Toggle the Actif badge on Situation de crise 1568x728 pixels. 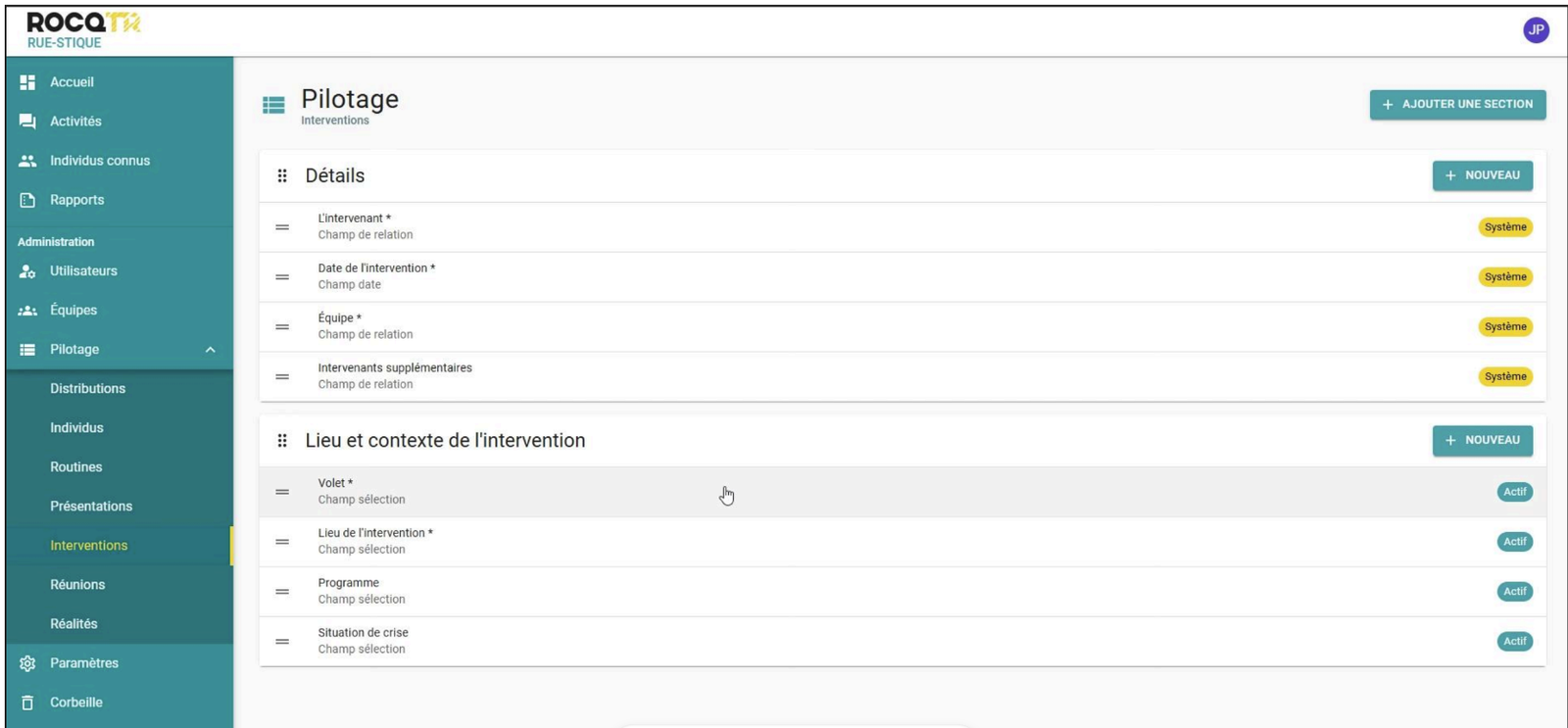[x=1514, y=642]
